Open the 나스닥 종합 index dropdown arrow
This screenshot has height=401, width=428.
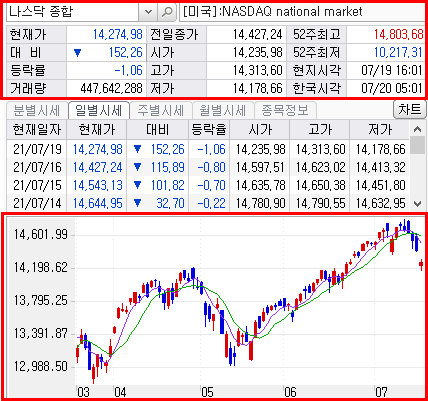[x=148, y=12]
